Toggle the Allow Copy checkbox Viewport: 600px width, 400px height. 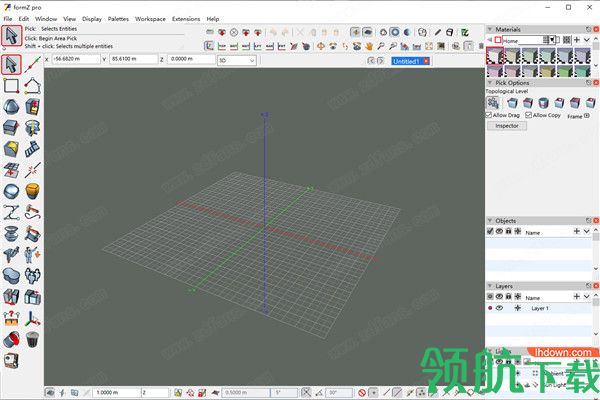click(528, 115)
